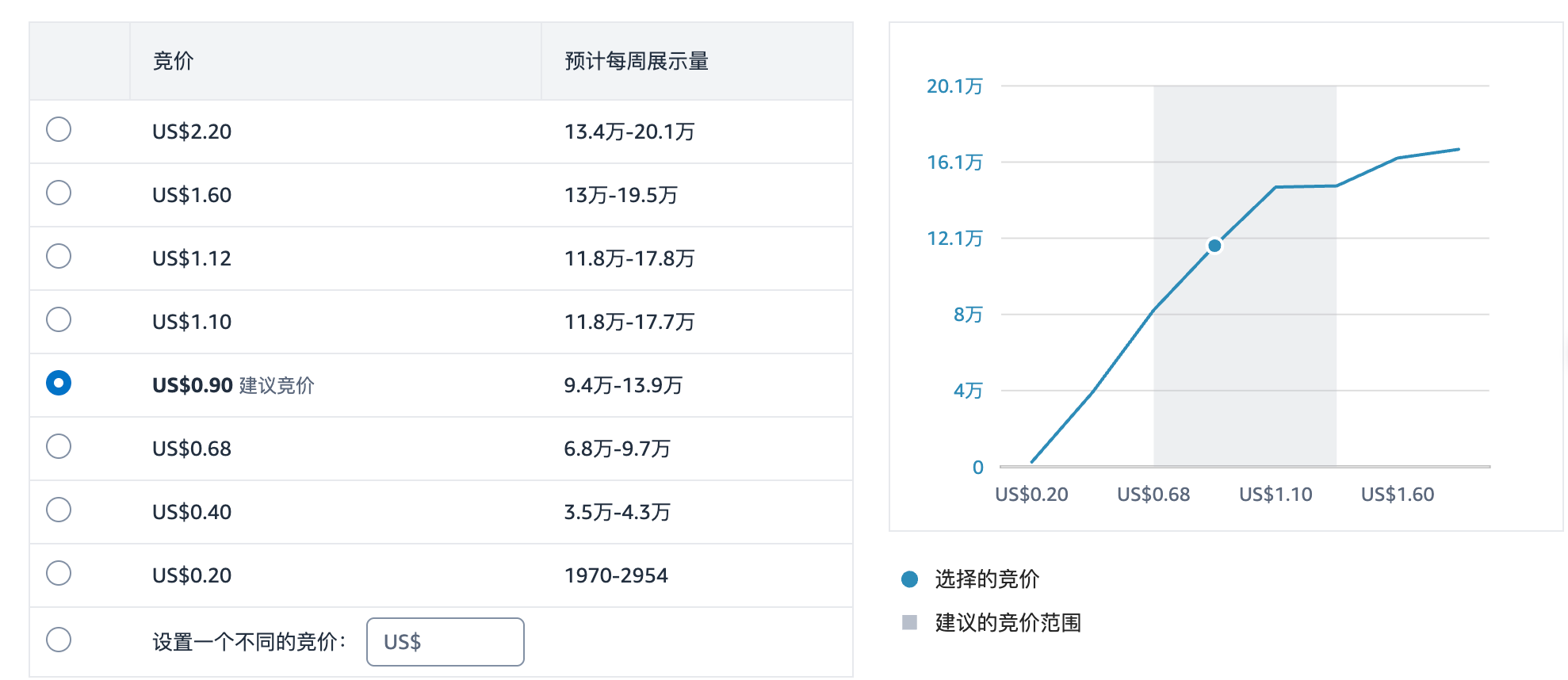The image size is (1568, 680).
Task: Select the US$2.20 bid radio button
Action: tap(59, 129)
